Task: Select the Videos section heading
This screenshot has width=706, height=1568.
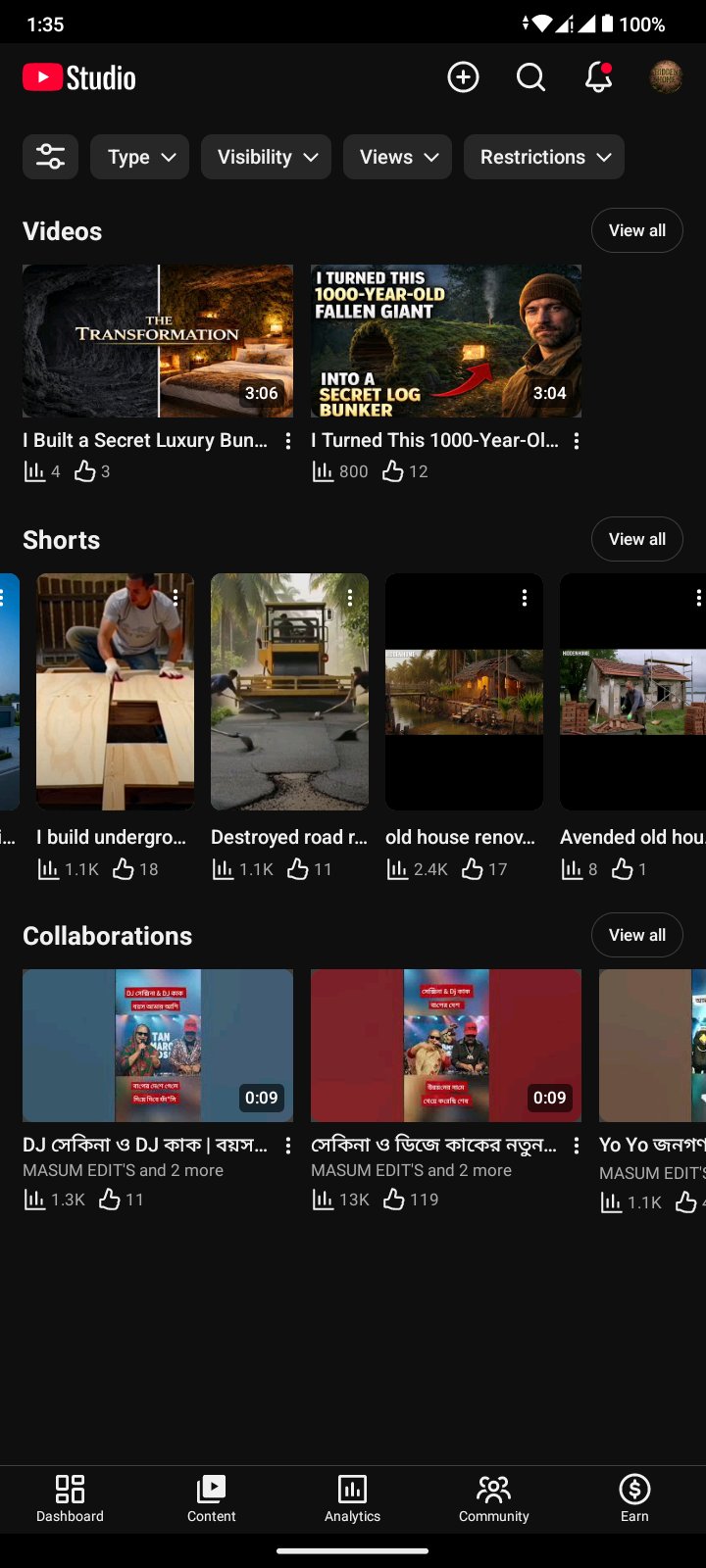Action: point(62,231)
